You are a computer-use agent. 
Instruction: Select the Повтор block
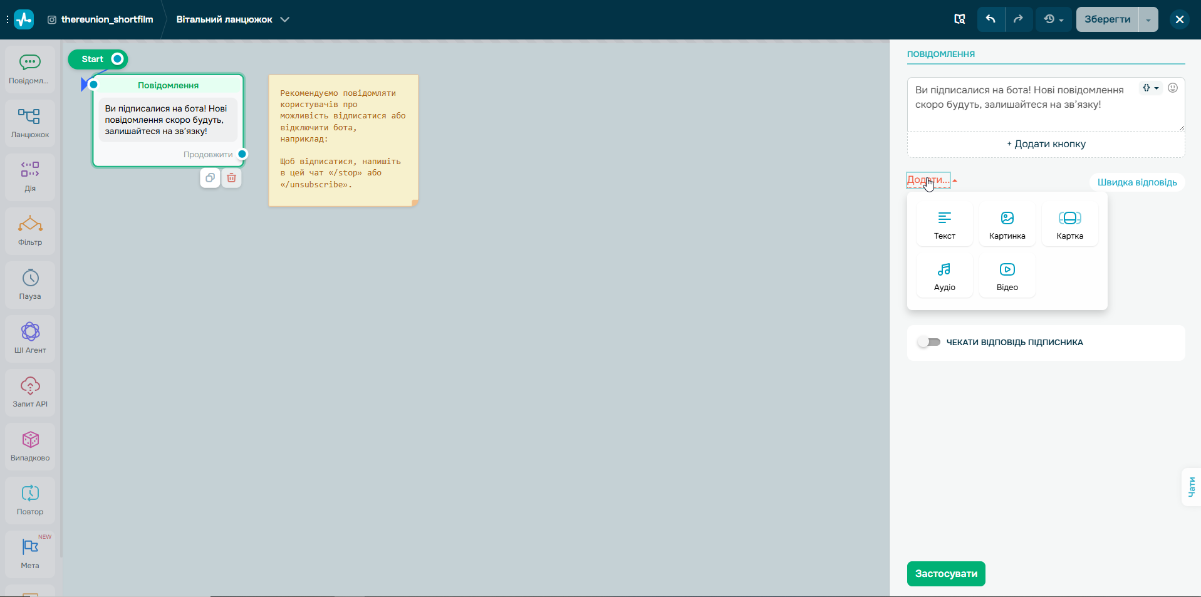(x=30, y=500)
